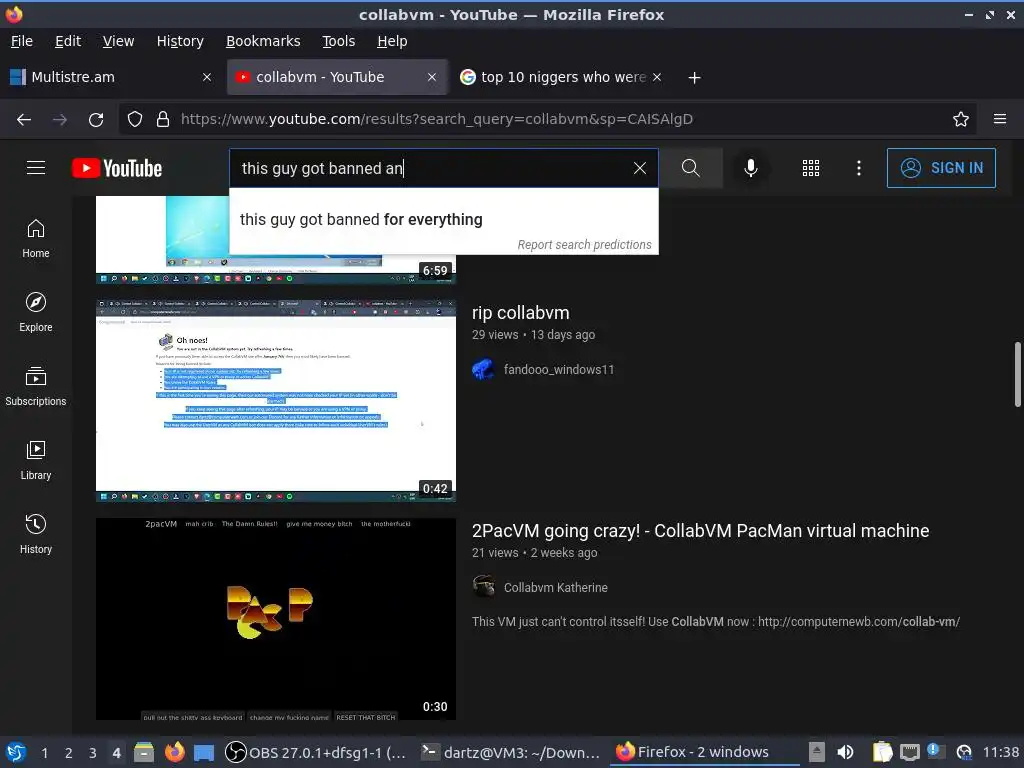Screen dimensions: 1024x768
Task: Reload the current page
Action: 96,120
